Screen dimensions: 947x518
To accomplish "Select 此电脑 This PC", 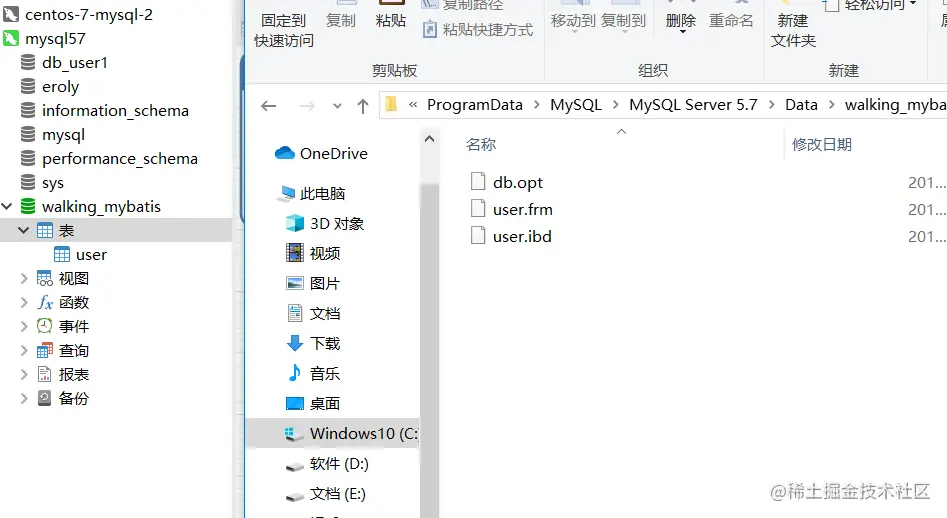I will click(322, 193).
